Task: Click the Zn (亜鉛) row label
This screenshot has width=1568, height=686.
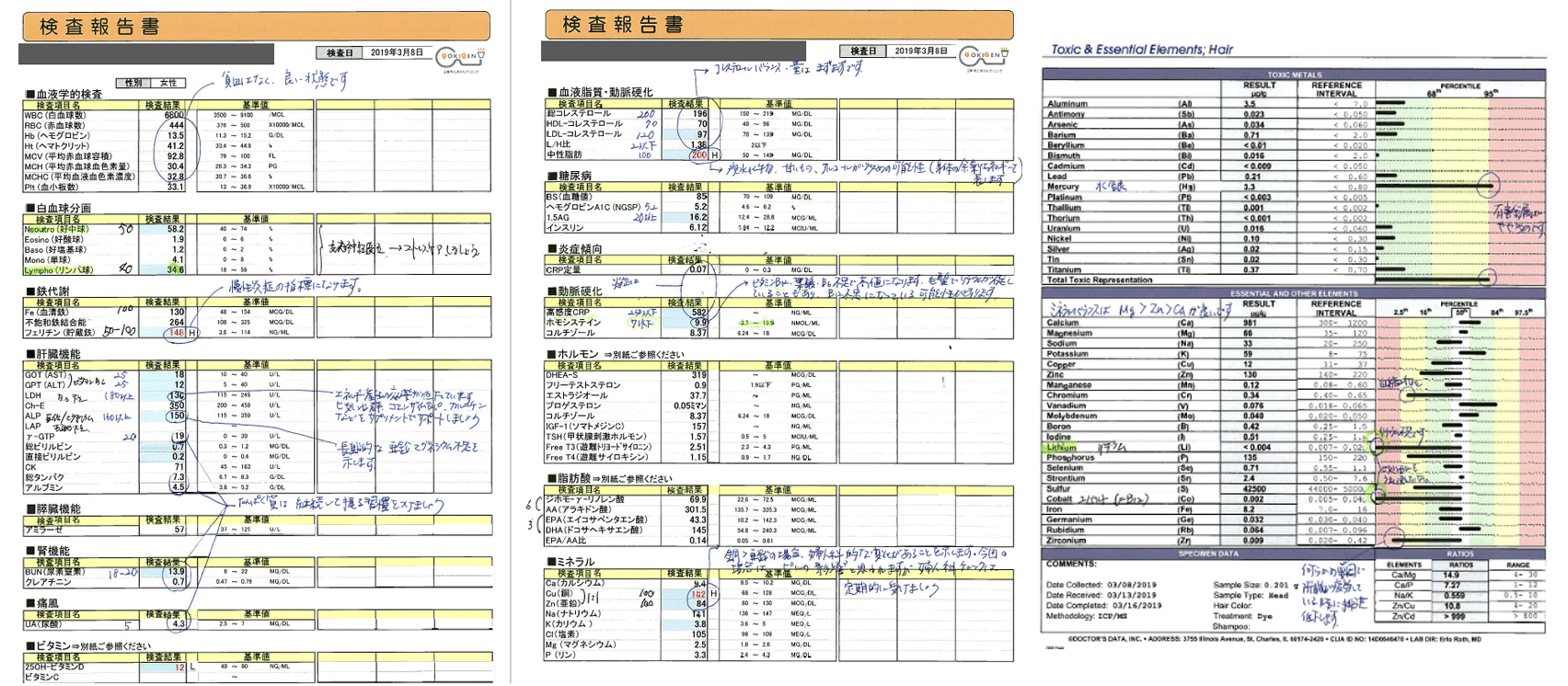Action: point(565,603)
